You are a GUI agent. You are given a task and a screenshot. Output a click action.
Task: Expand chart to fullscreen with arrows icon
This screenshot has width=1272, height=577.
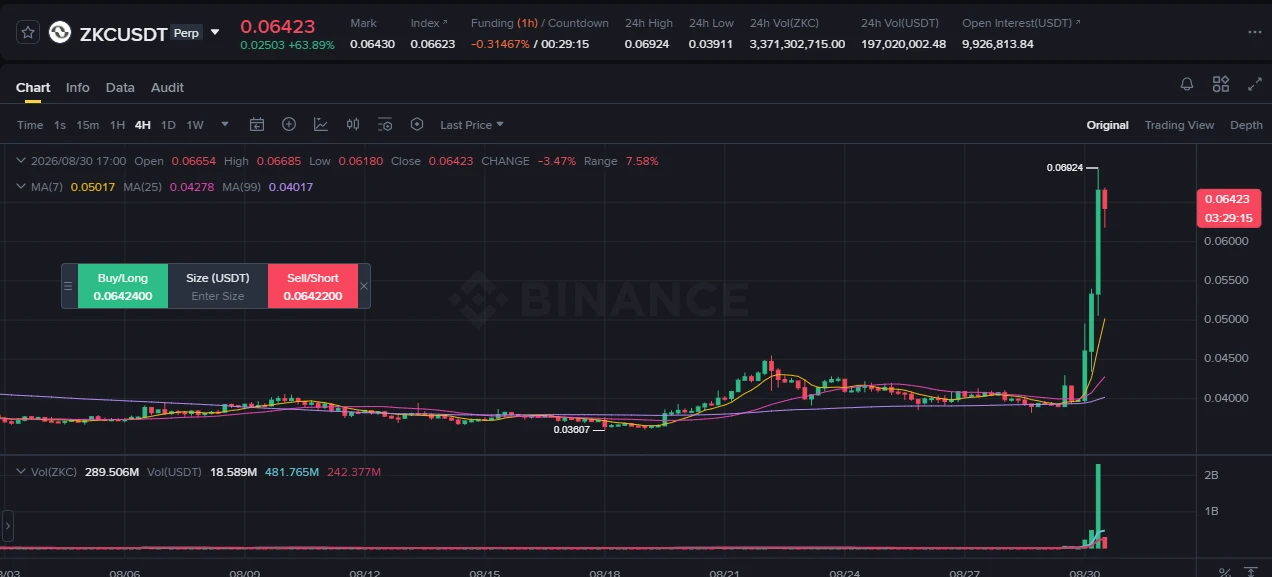coord(1254,84)
